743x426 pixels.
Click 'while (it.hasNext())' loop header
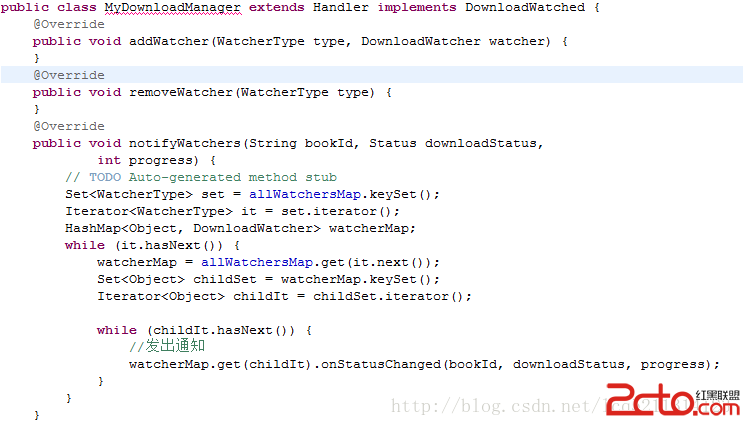(x=144, y=245)
